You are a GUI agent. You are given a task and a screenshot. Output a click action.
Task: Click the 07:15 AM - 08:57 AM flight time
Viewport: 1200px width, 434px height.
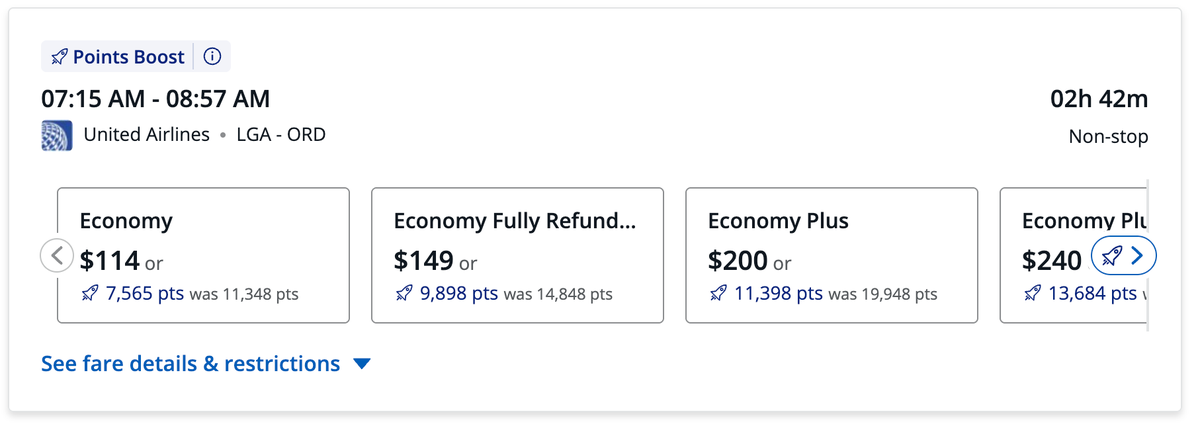pos(155,99)
